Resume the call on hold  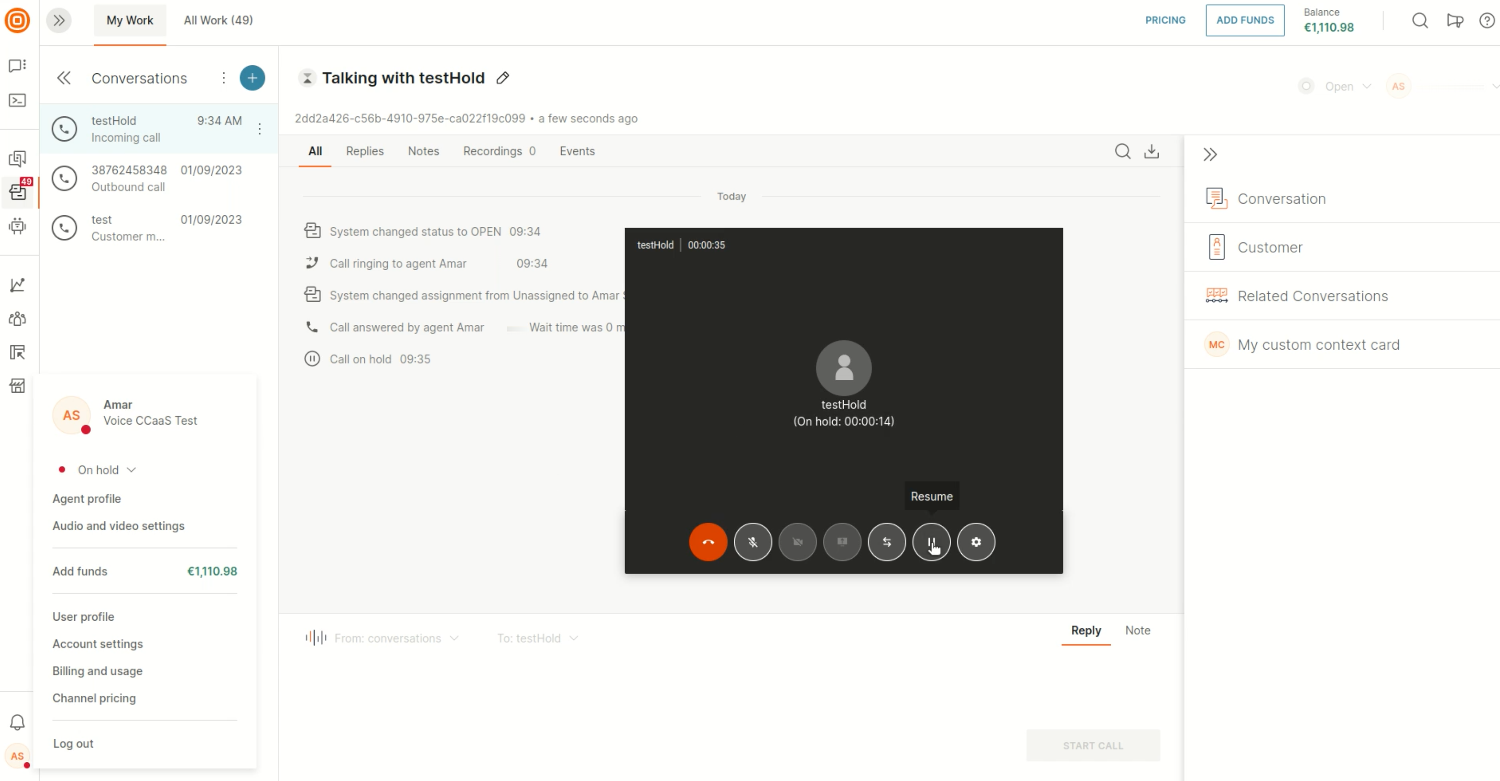click(x=931, y=542)
